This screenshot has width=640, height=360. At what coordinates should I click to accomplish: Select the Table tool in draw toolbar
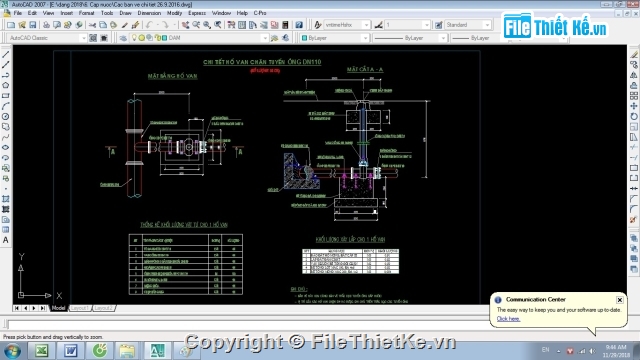coord(5,230)
